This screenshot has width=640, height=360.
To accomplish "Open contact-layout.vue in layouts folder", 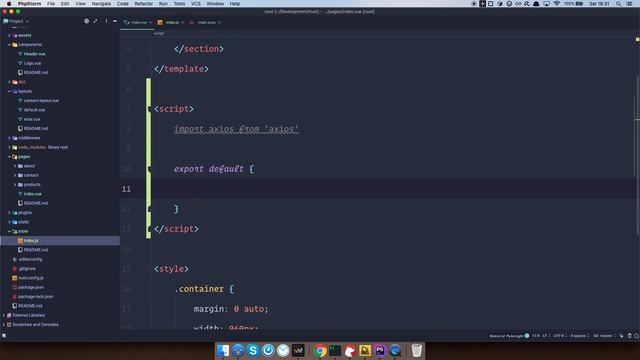I will [x=41, y=100].
